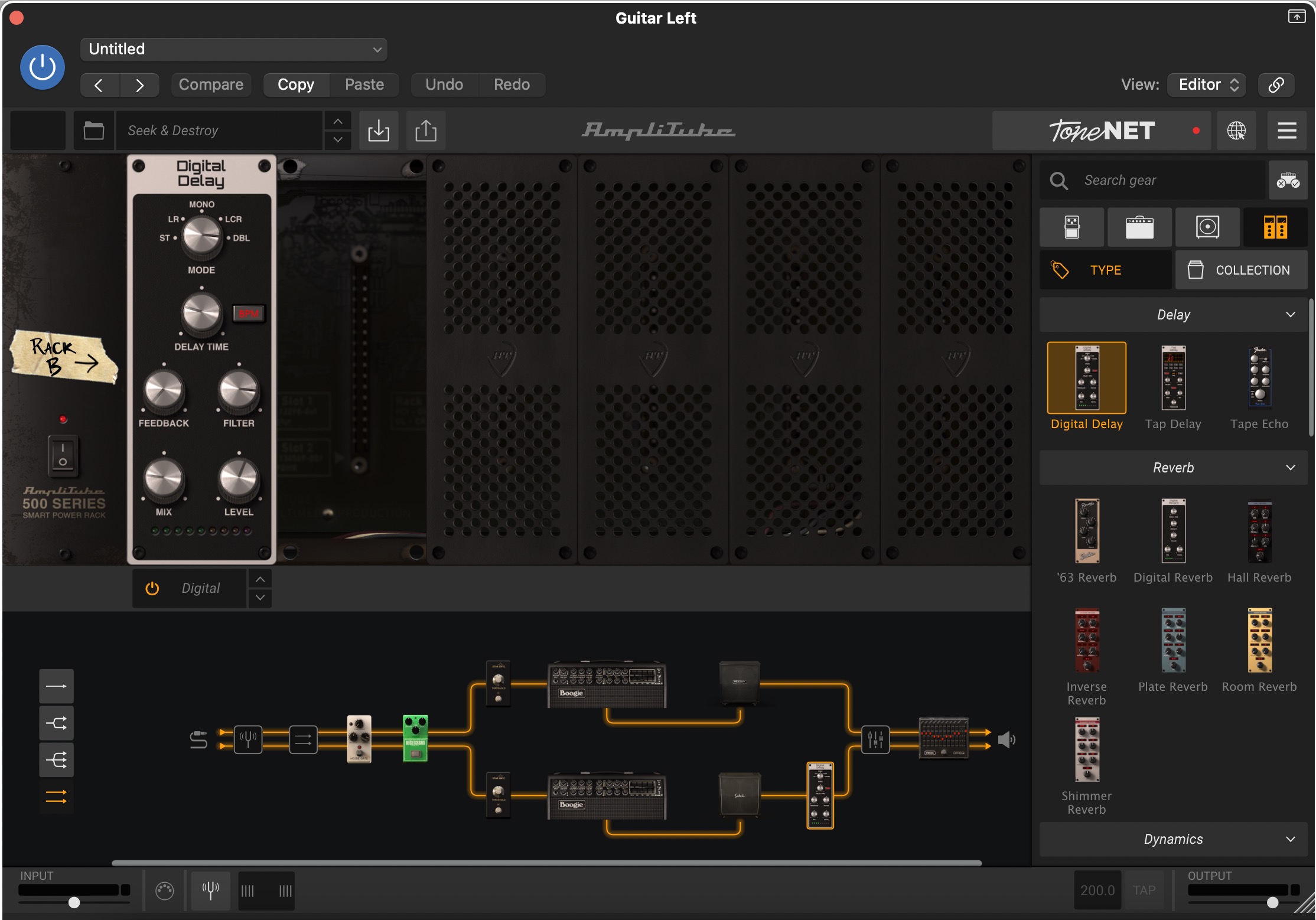Click the Copy button
1316x920 pixels.
pyautogui.click(x=296, y=84)
